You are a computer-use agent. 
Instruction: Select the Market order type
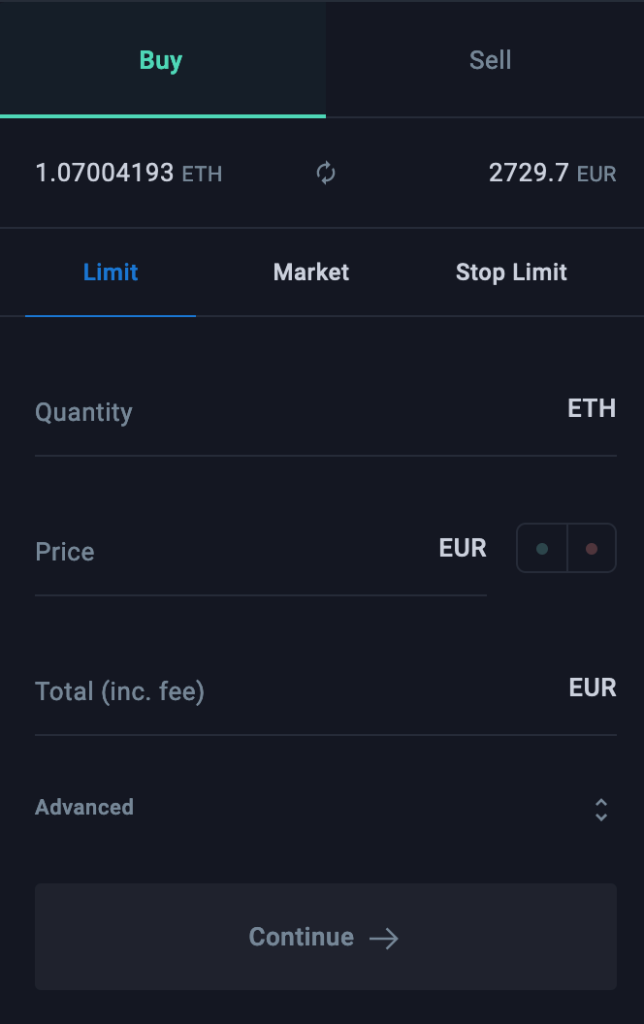click(x=310, y=272)
